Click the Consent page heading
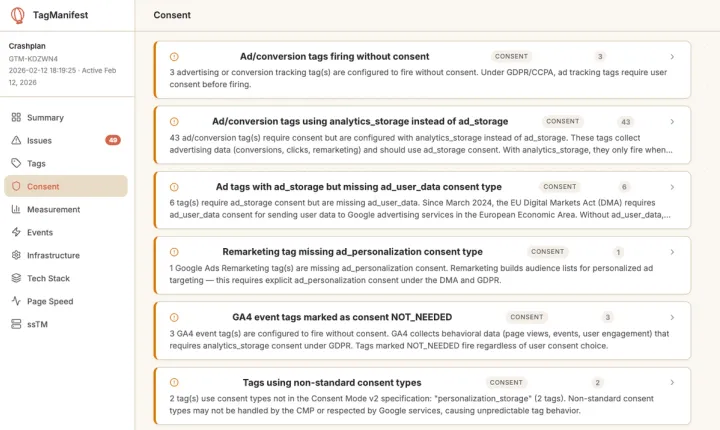This screenshot has width=720, height=430. (x=172, y=15)
